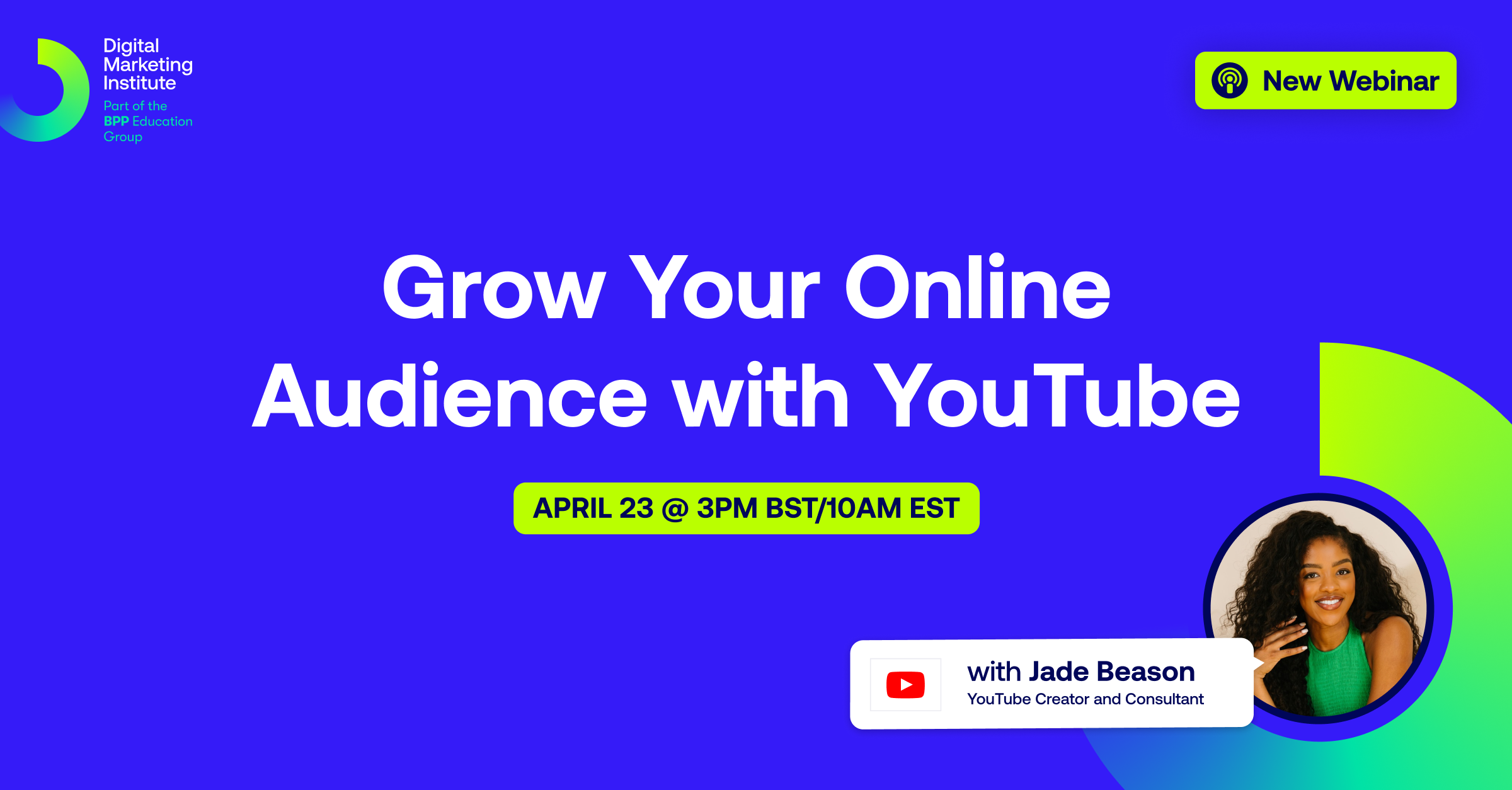Click the red YouTube play icon
The height and width of the screenshot is (790, 1512).
[x=905, y=685]
